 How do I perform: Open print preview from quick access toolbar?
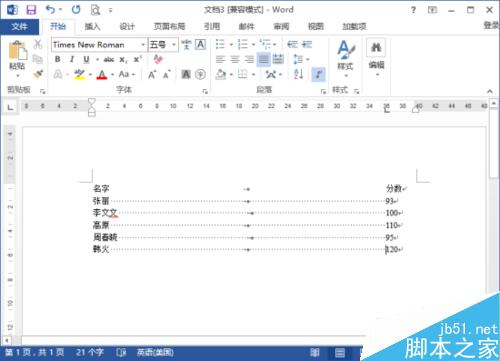coord(95,10)
